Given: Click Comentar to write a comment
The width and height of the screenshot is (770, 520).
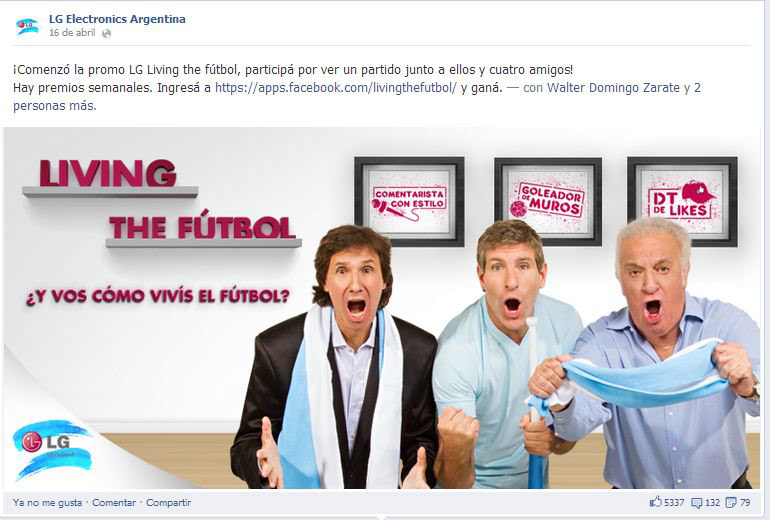Looking at the screenshot, I should (114, 502).
